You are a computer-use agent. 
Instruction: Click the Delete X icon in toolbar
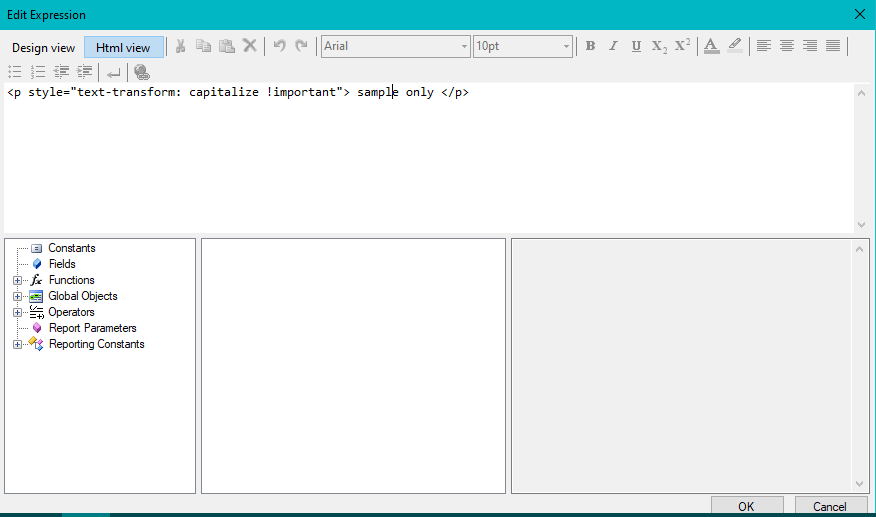[250, 46]
